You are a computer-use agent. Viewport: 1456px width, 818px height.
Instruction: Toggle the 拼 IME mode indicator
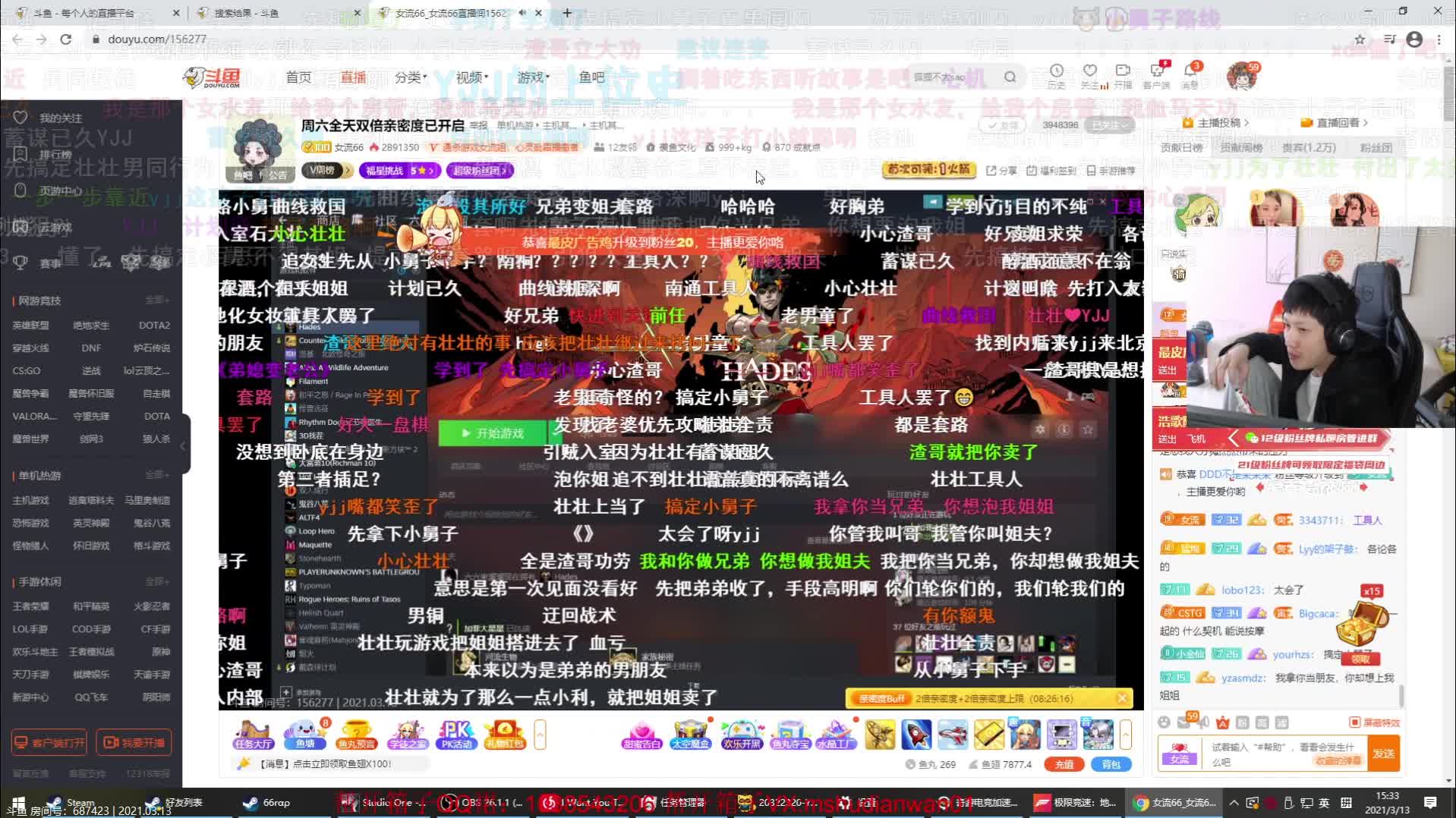1346,803
